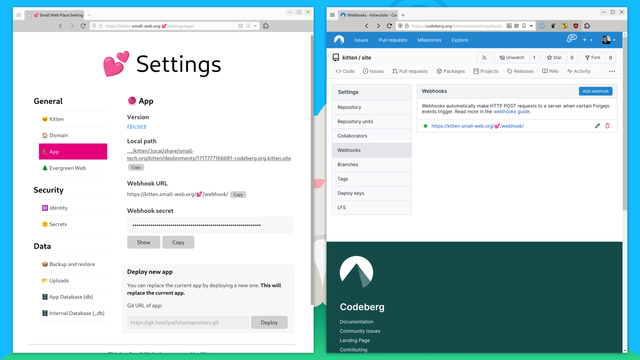
Task: Open the repository Packages tab
Action: tap(451, 71)
